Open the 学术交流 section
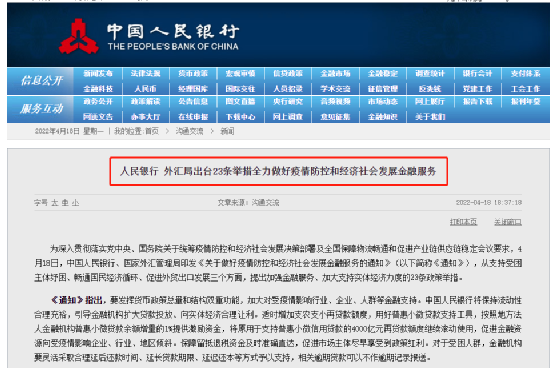 pyautogui.click(x=335, y=89)
